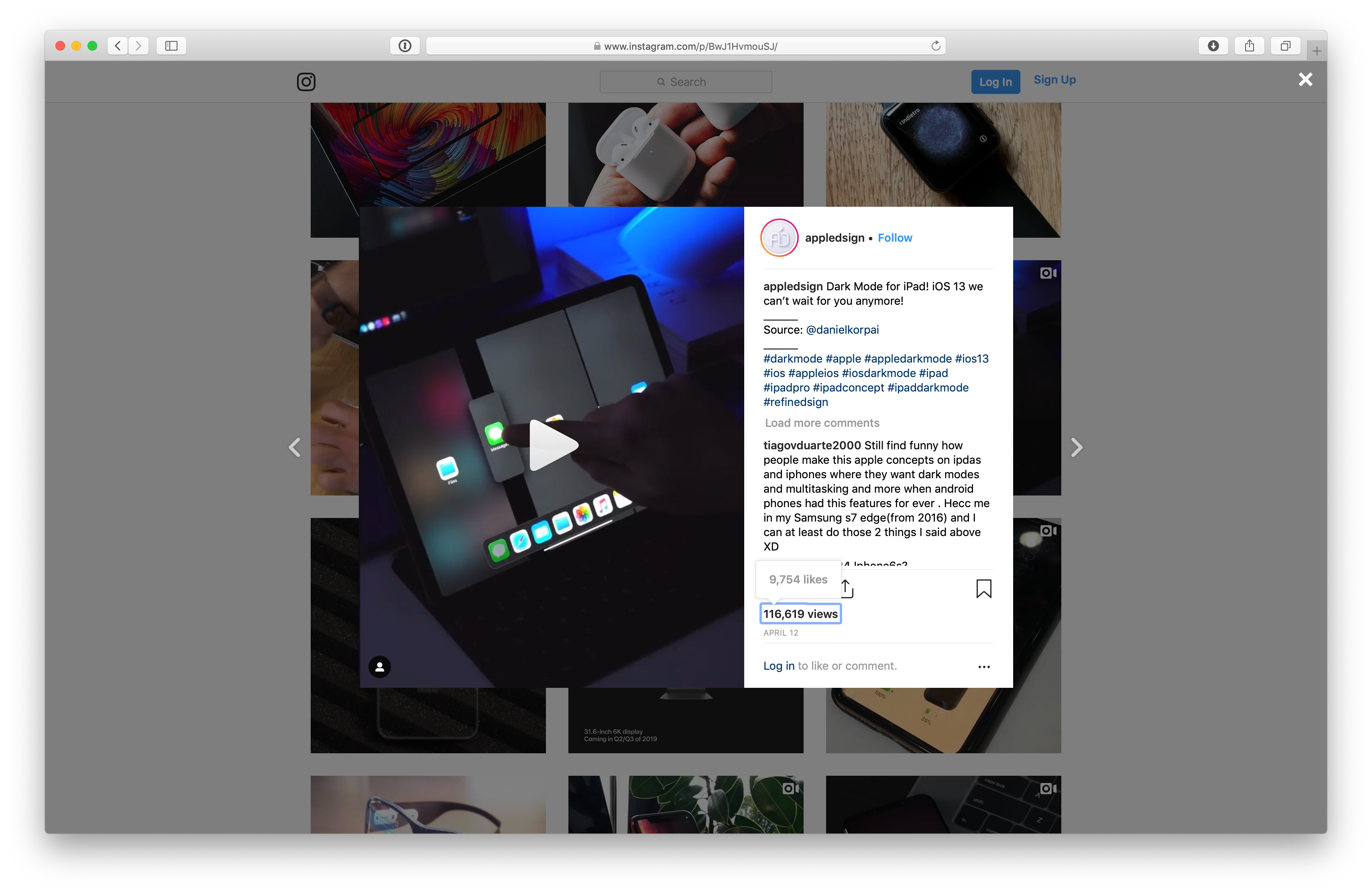
Task: Open the #darkmode hashtag
Action: [793, 359]
